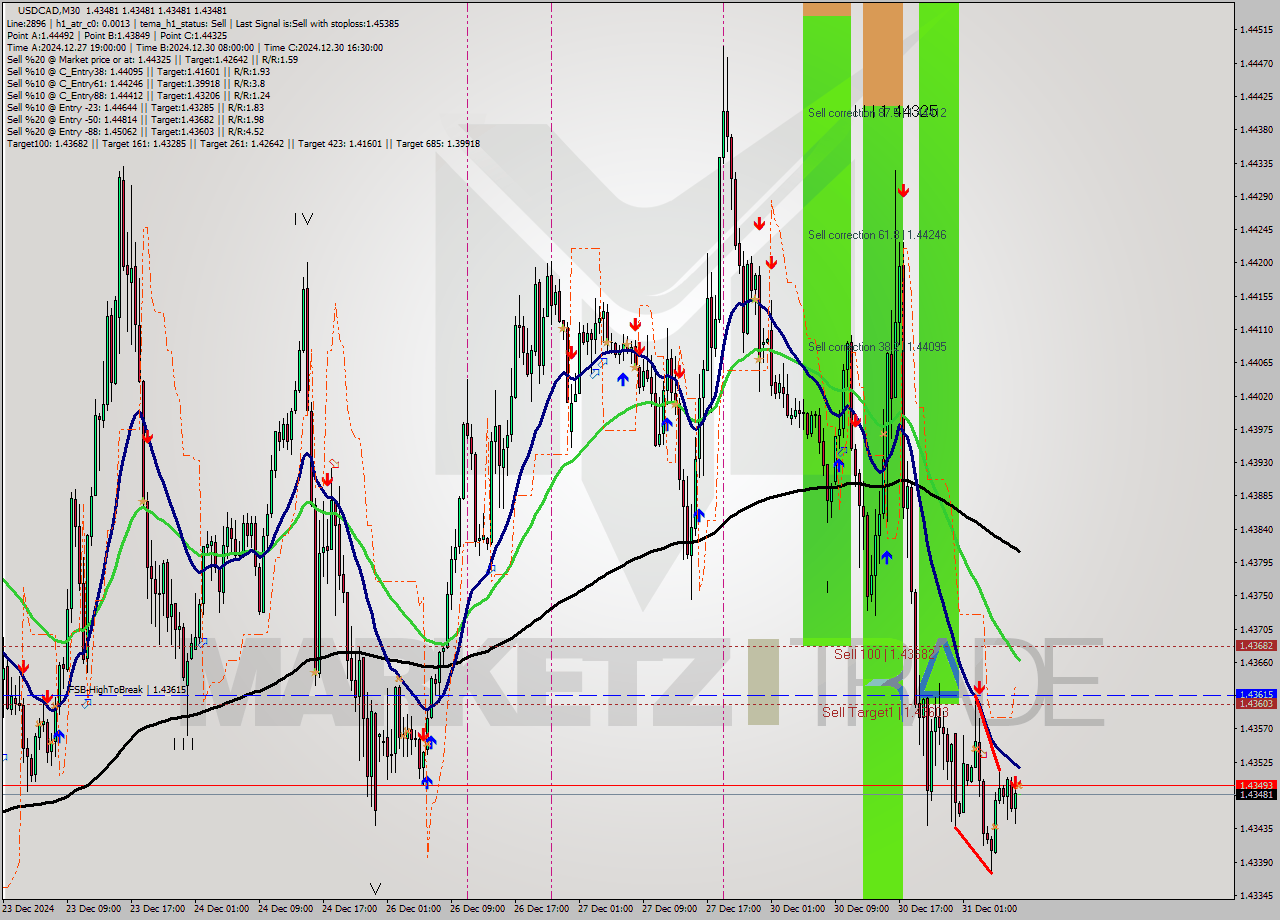Select the red 1.43603 price tag on the axis

pyautogui.click(x=1256, y=704)
